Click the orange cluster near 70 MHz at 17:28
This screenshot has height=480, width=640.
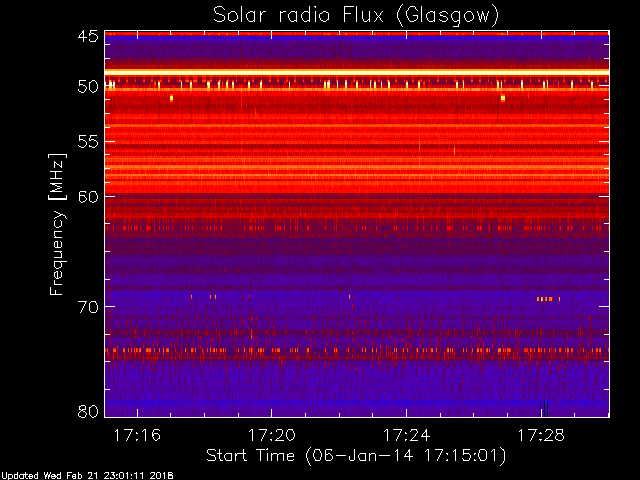[x=548, y=299]
